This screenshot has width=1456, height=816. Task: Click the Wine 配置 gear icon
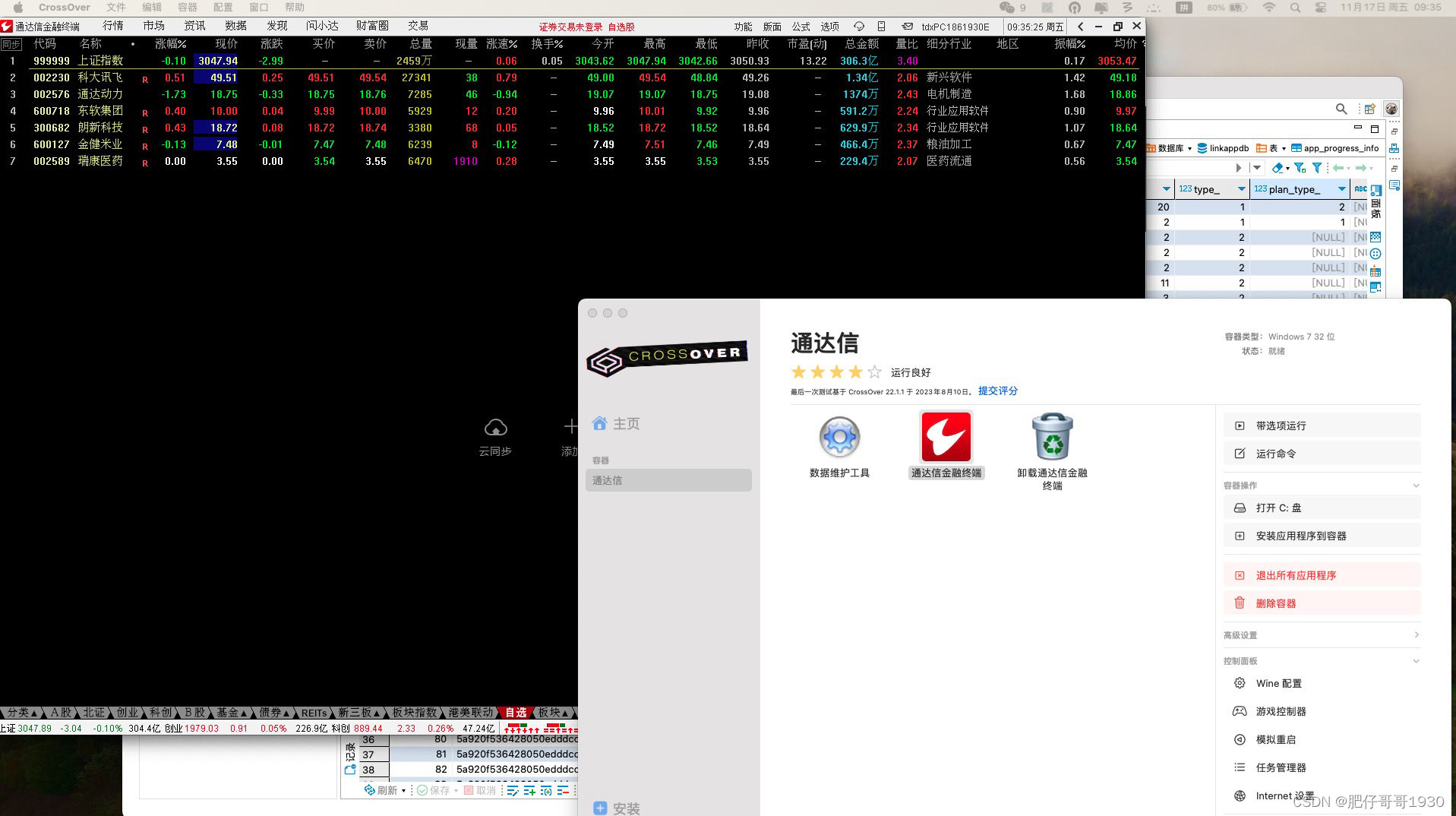(1240, 683)
